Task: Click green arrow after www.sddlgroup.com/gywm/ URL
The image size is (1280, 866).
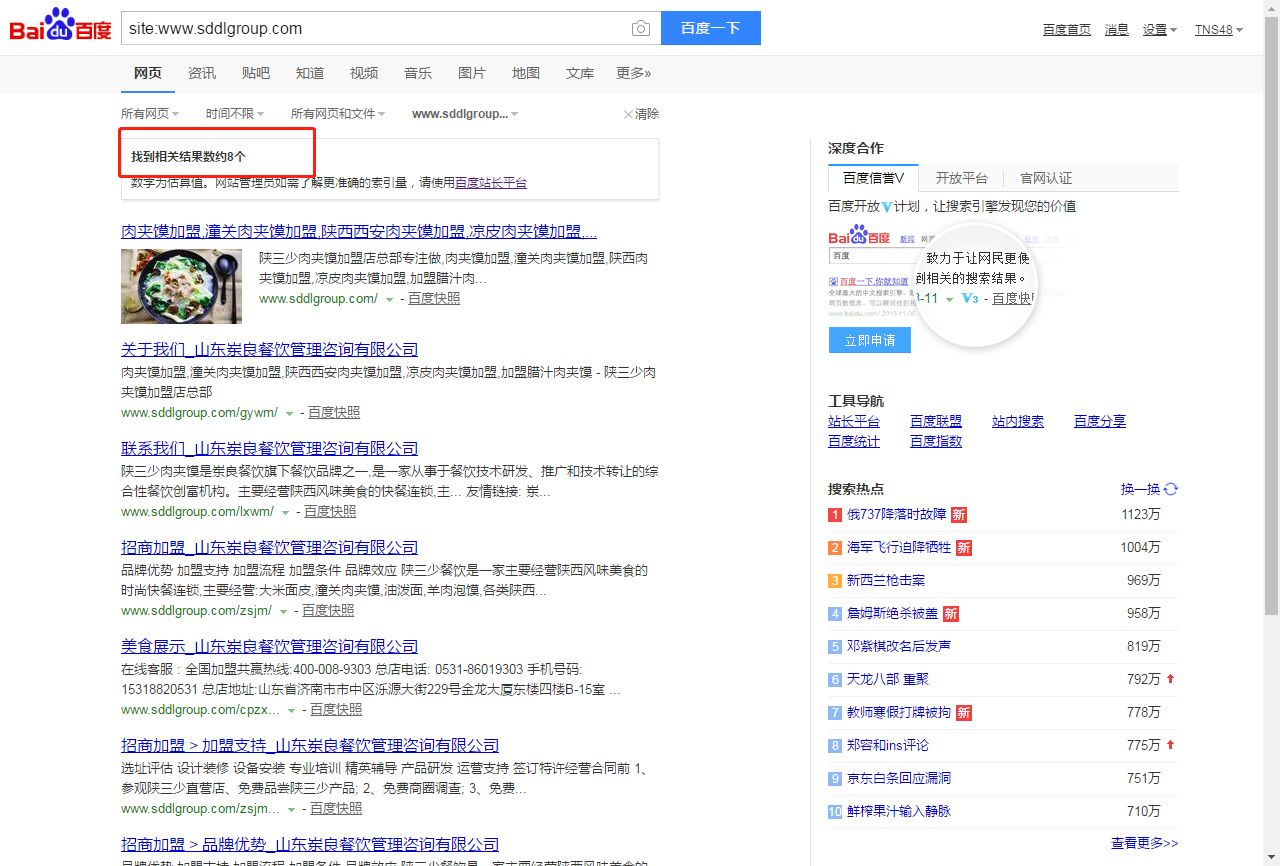Action: [289, 413]
